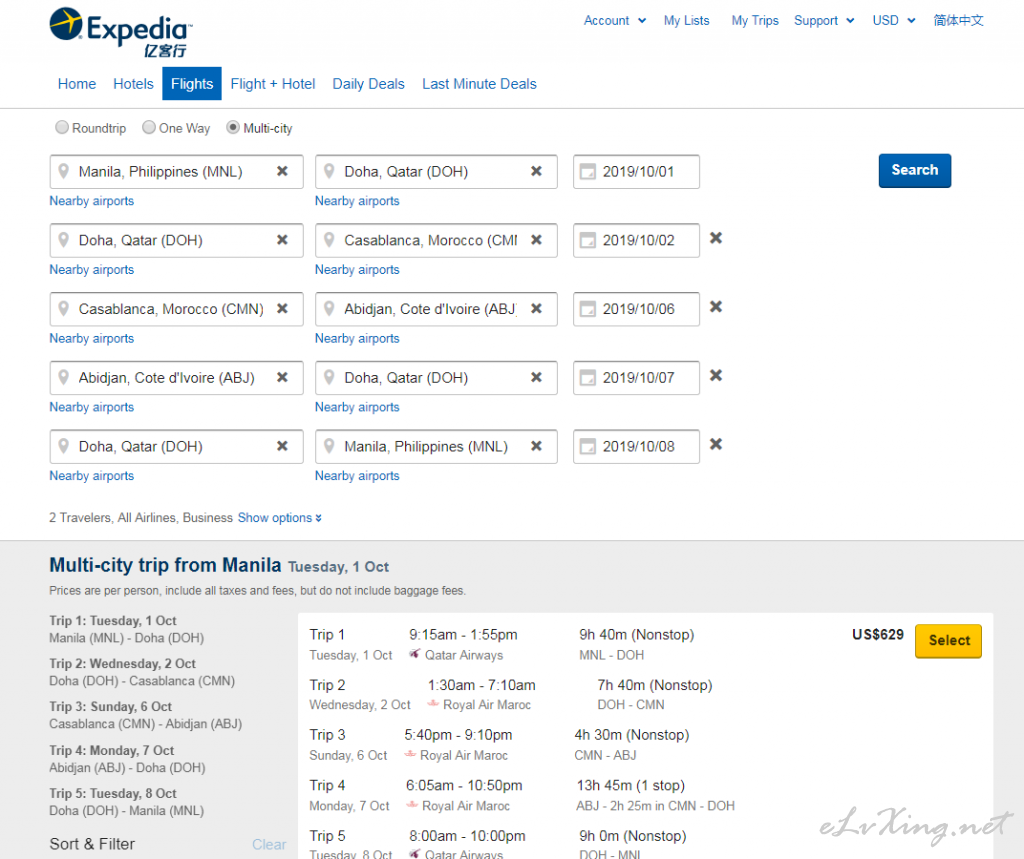
Task: Remove the 2019/10/06 flight row
Action: [x=716, y=306]
